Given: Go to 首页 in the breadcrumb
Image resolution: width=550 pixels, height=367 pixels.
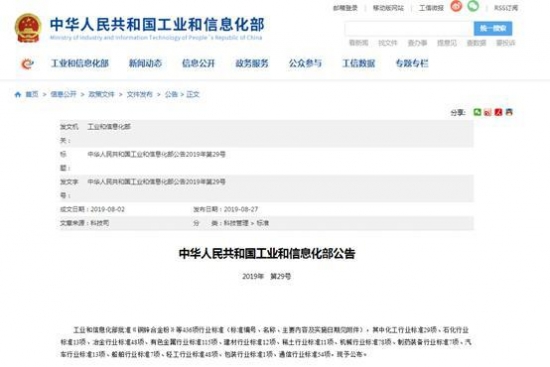Looking at the screenshot, I should point(32,94).
